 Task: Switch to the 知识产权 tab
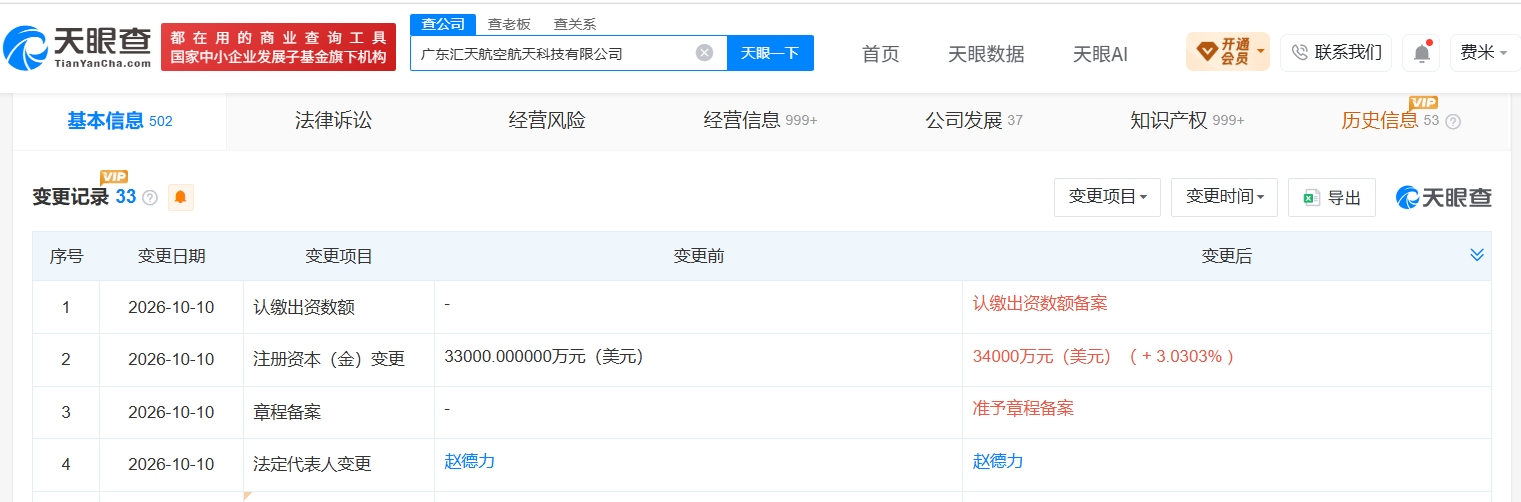pyautogui.click(x=1187, y=121)
